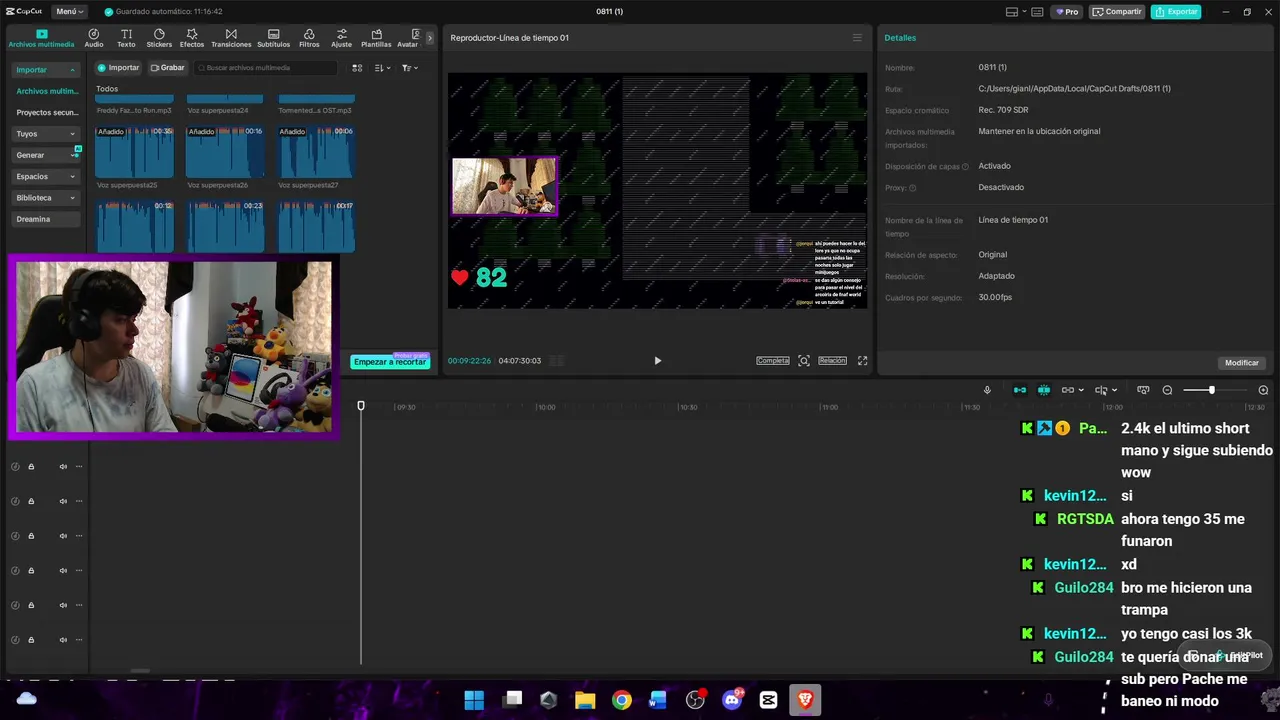Viewport: 1280px width, 720px height.
Task: Click Empezar a recortar button
Action: [390, 362]
